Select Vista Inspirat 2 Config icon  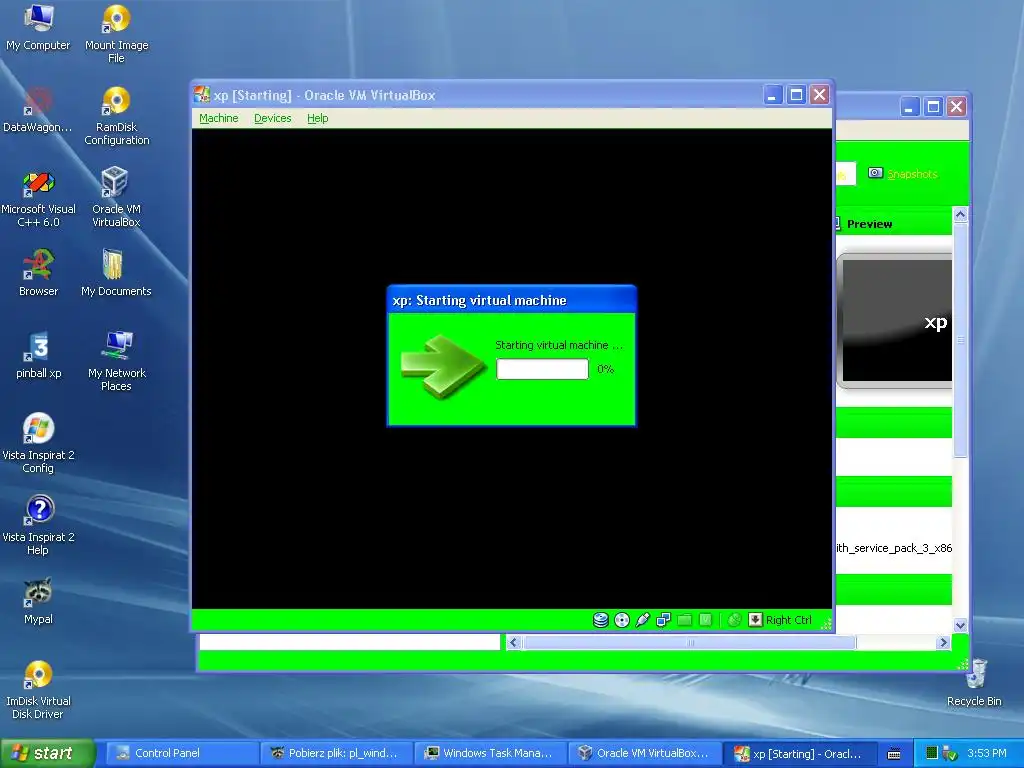(38, 443)
